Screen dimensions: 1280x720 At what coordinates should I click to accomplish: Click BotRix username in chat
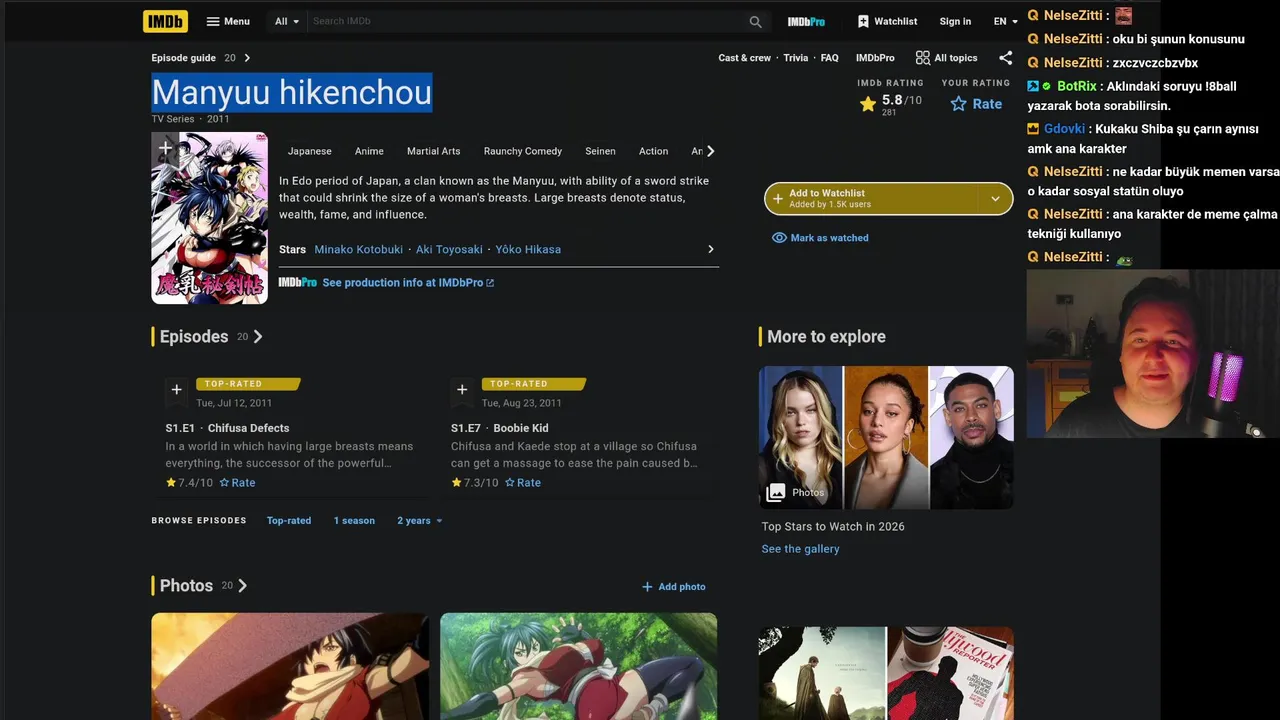pyautogui.click(x=1076, y=87)
